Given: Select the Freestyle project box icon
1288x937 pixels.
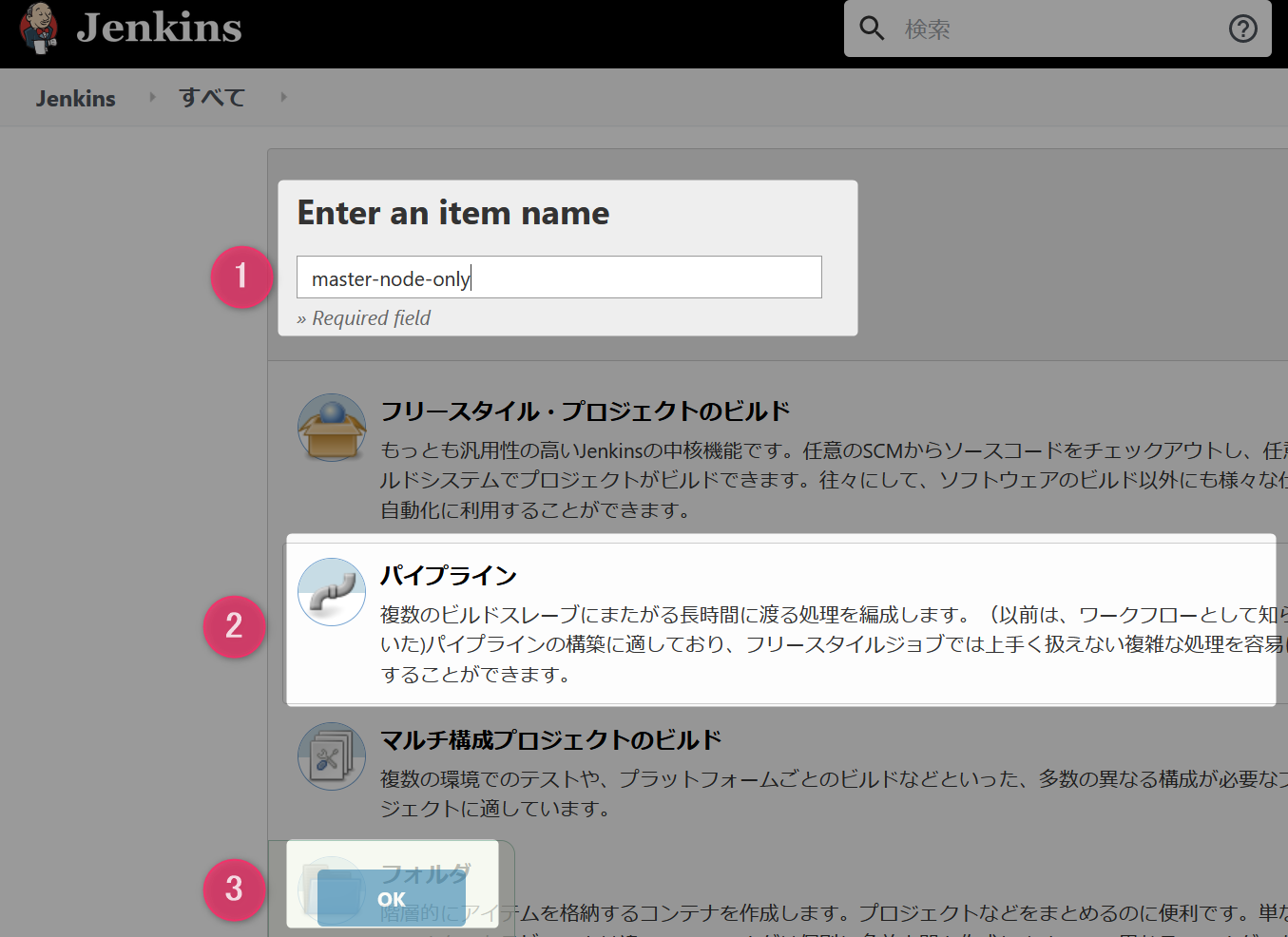Looking at the screenshot, I should [x=332, y=428].
